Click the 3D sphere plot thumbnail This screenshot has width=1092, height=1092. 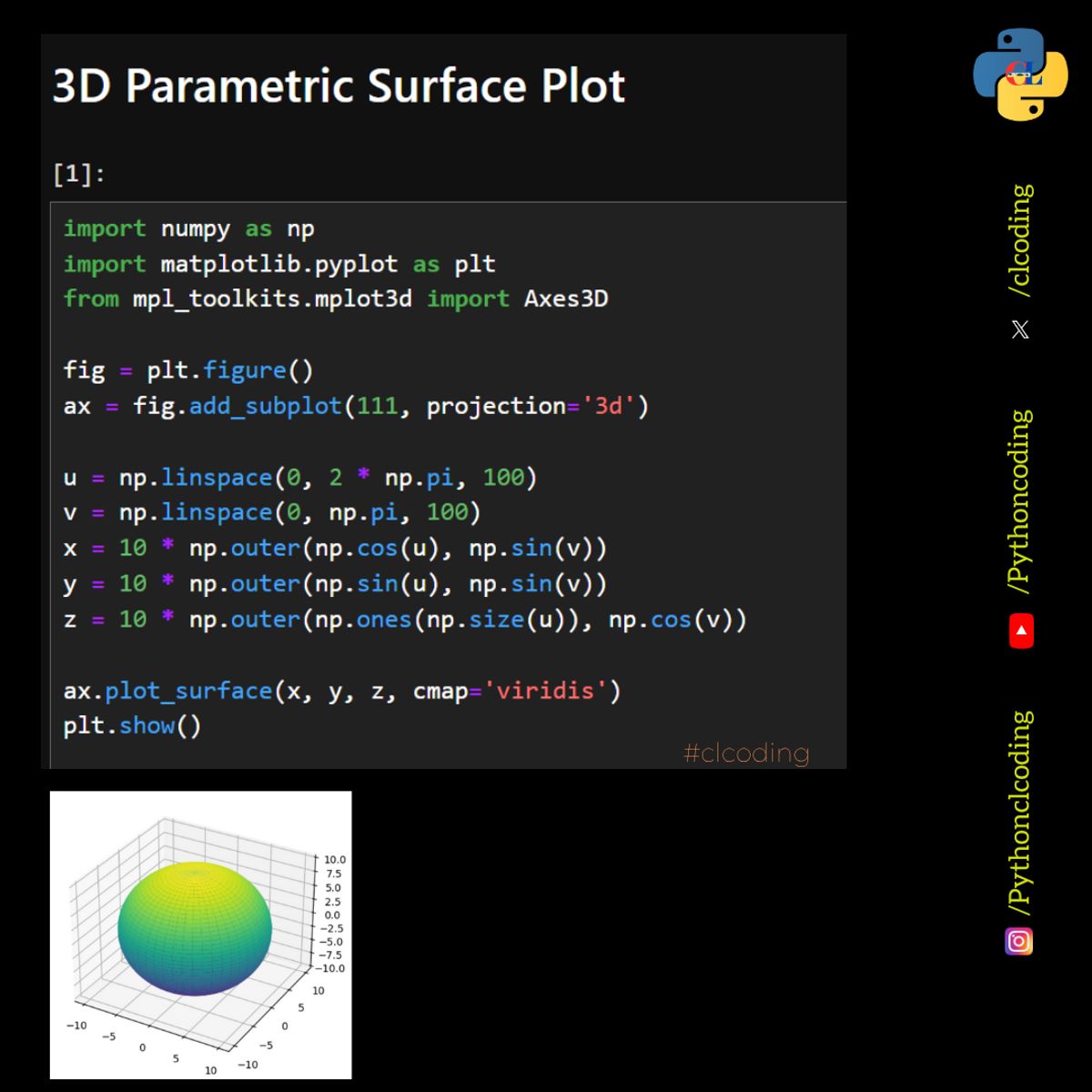point(200,937)
